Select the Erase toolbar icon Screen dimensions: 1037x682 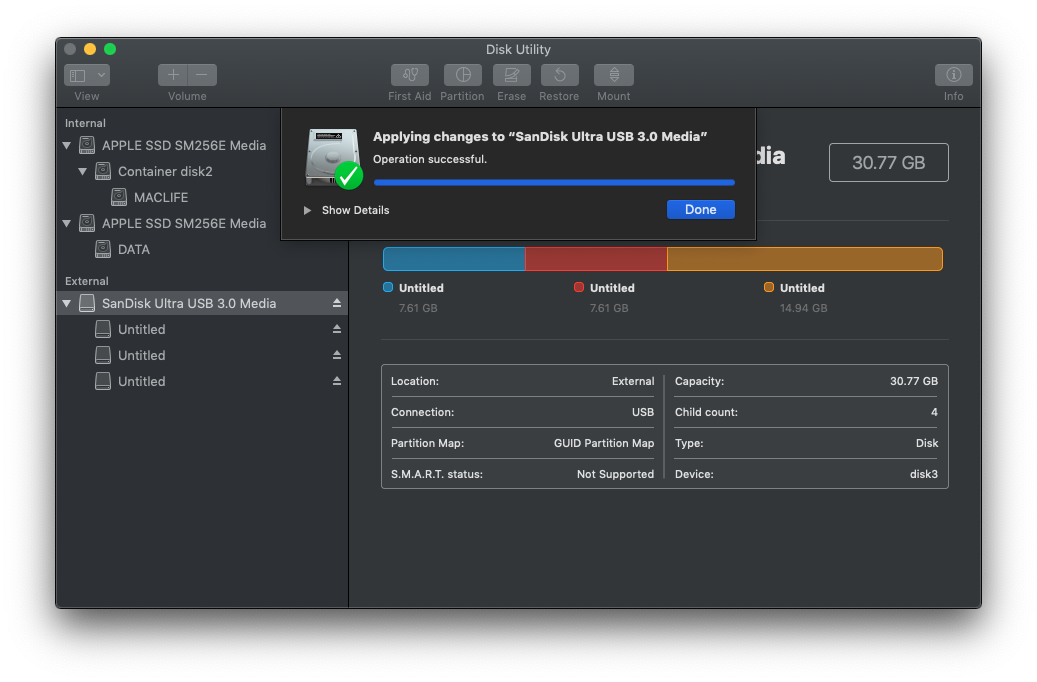tap(511, 74)
